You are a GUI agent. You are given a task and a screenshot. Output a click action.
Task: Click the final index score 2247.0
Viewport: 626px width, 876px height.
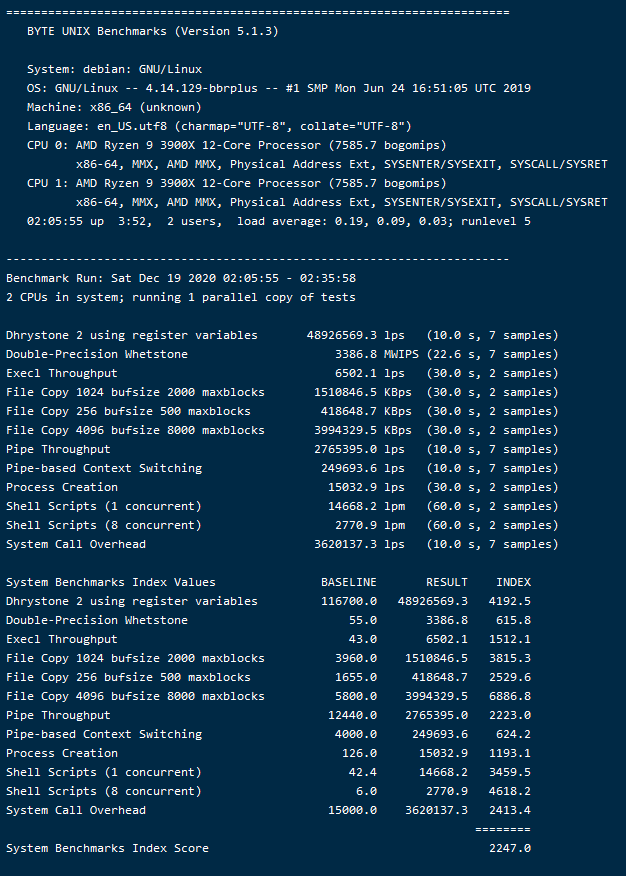(x=509, y=848)
